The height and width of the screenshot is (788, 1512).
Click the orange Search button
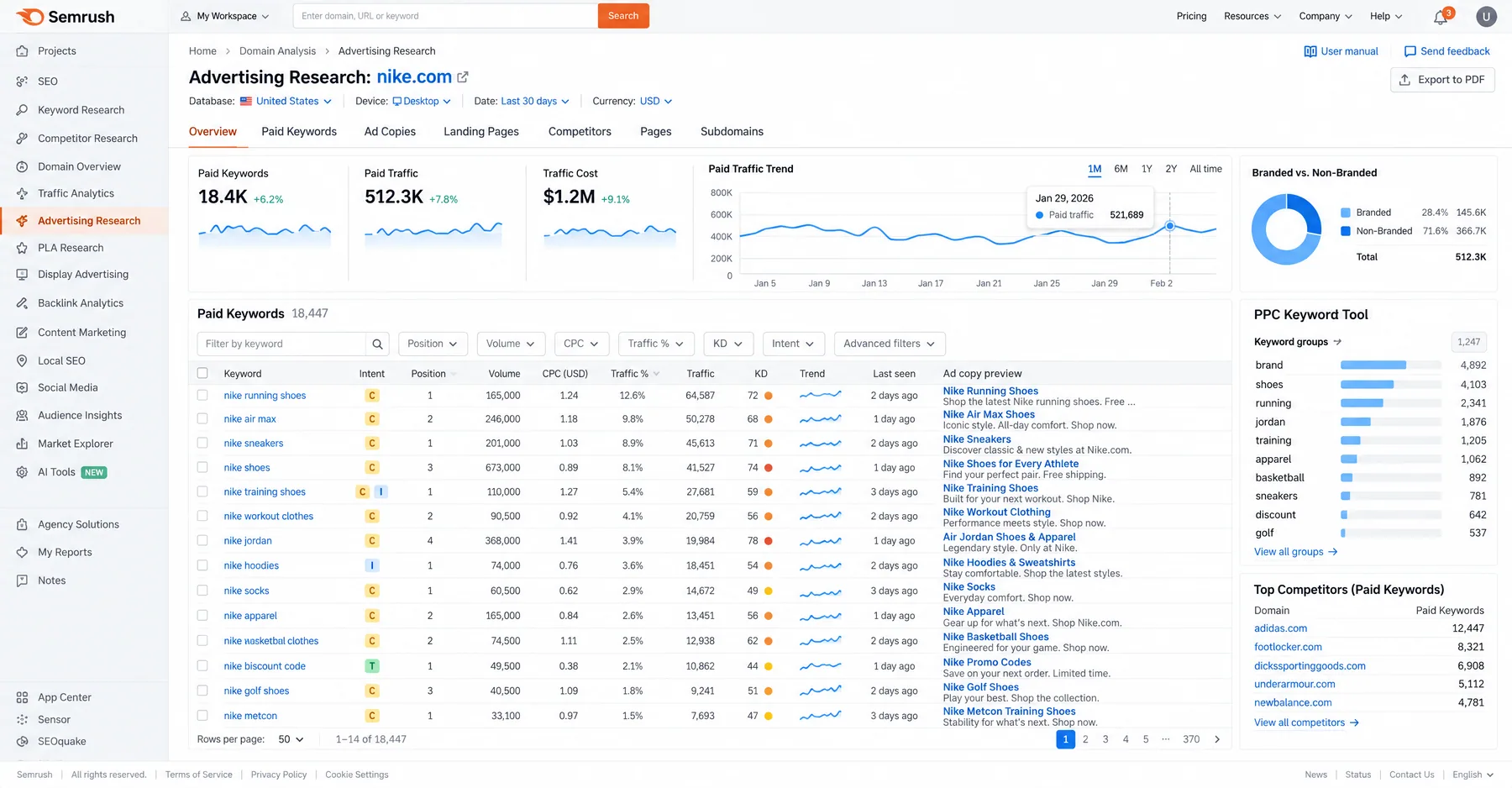point(623,16)
